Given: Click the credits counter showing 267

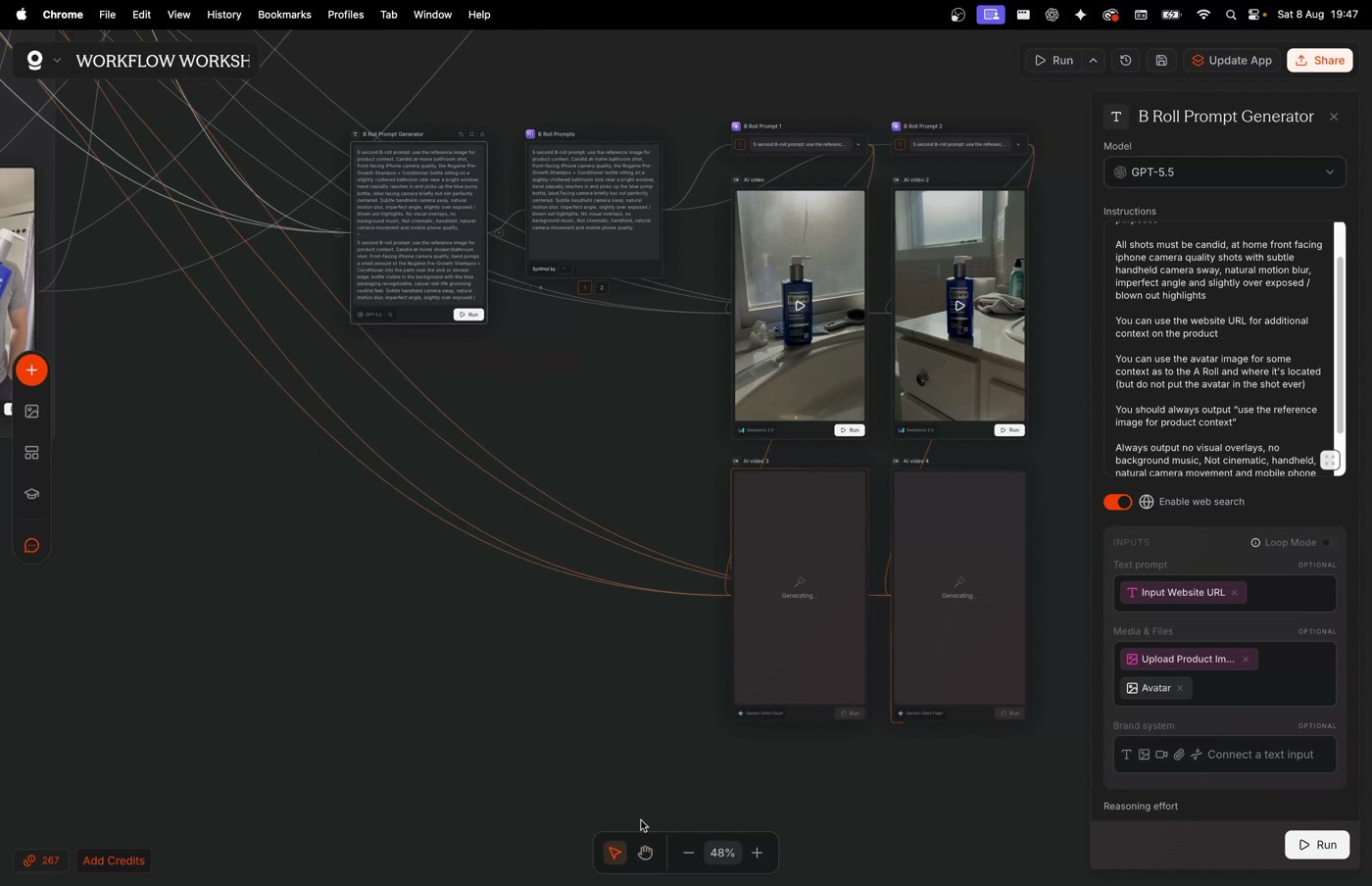Looking at the screenshot, I should [41, 861].
